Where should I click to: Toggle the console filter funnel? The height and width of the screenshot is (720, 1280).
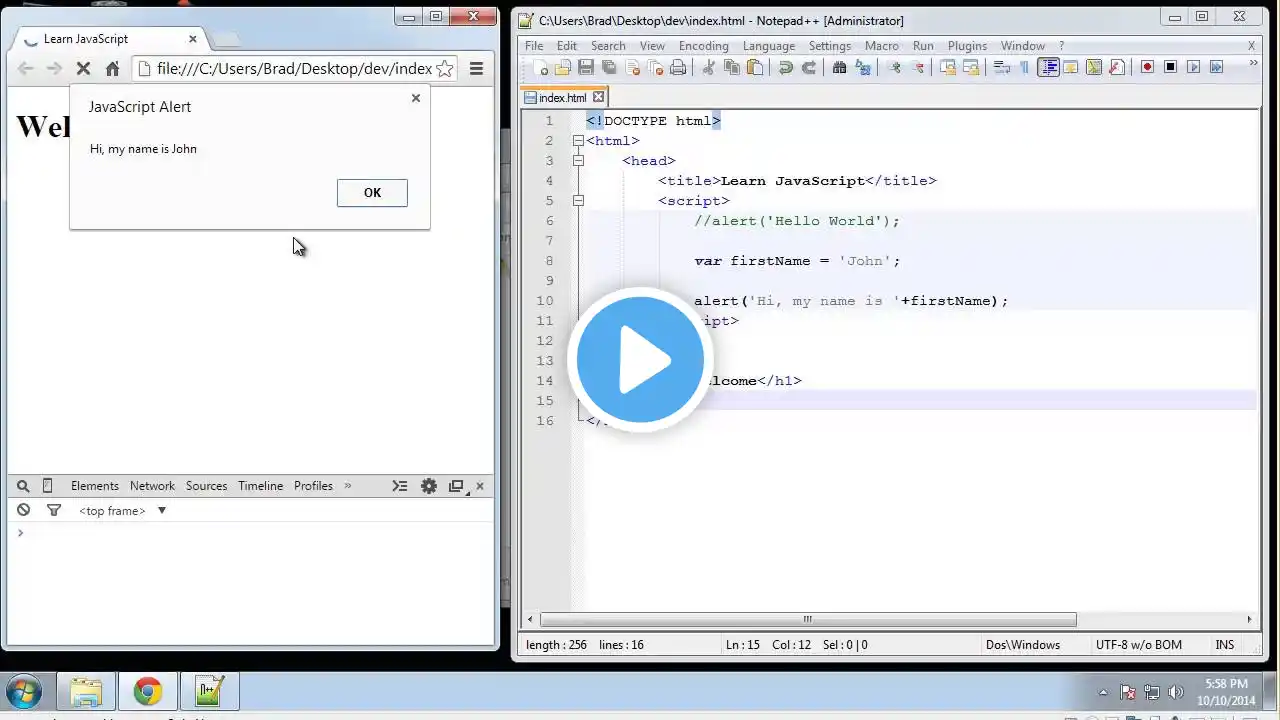(x=54, y=511)
